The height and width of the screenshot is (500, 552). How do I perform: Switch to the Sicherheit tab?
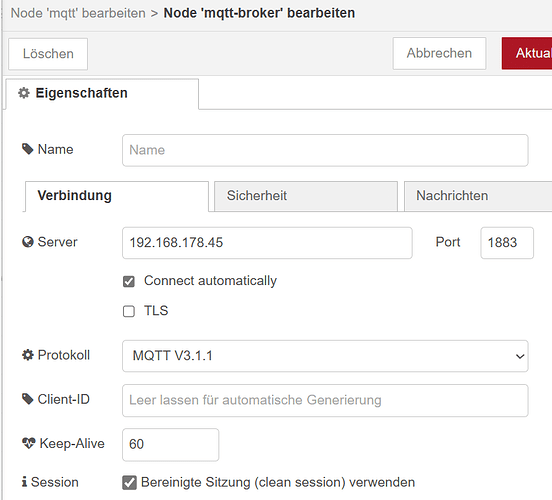306,196
